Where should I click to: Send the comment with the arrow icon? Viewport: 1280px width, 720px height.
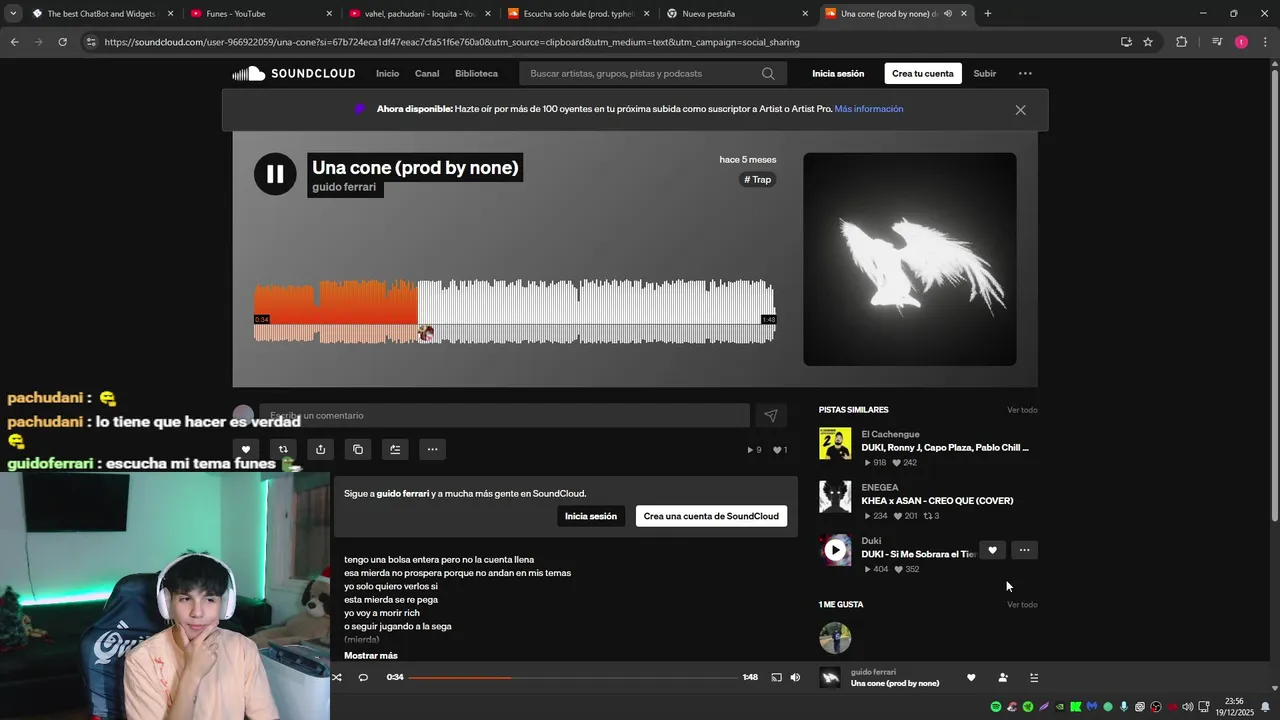point(770,415)
